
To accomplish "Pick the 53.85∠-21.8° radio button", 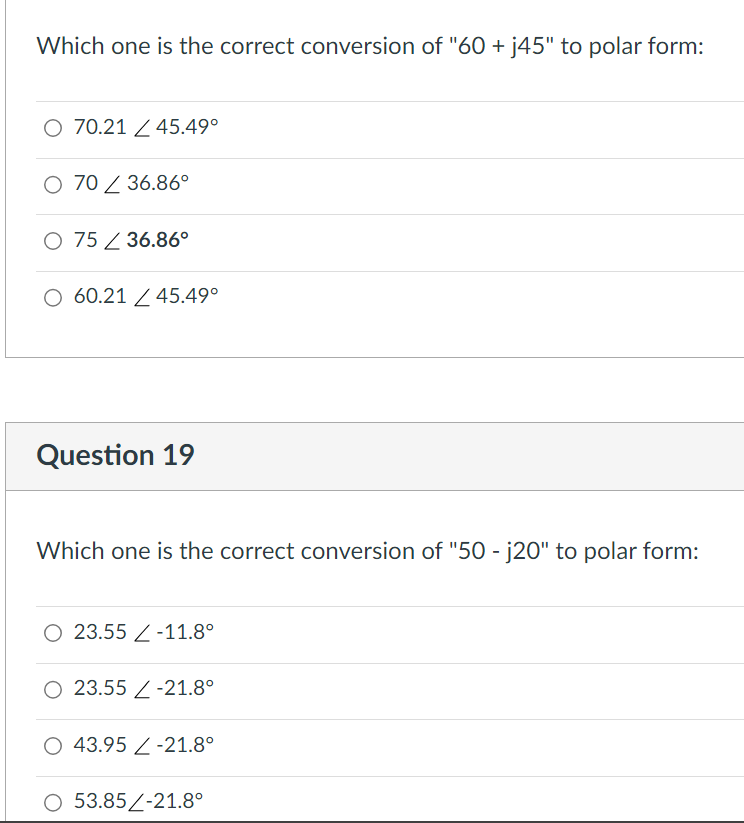I will tap(53, 802).
